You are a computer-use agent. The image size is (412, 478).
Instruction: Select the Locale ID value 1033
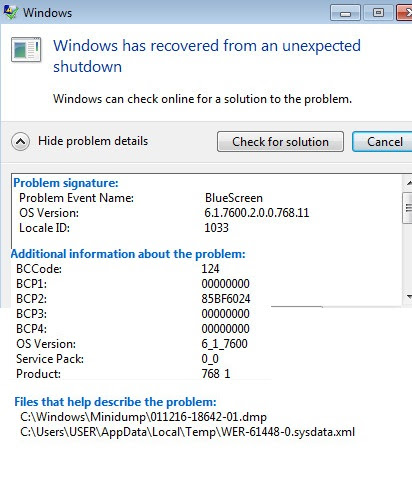point(216,228)
